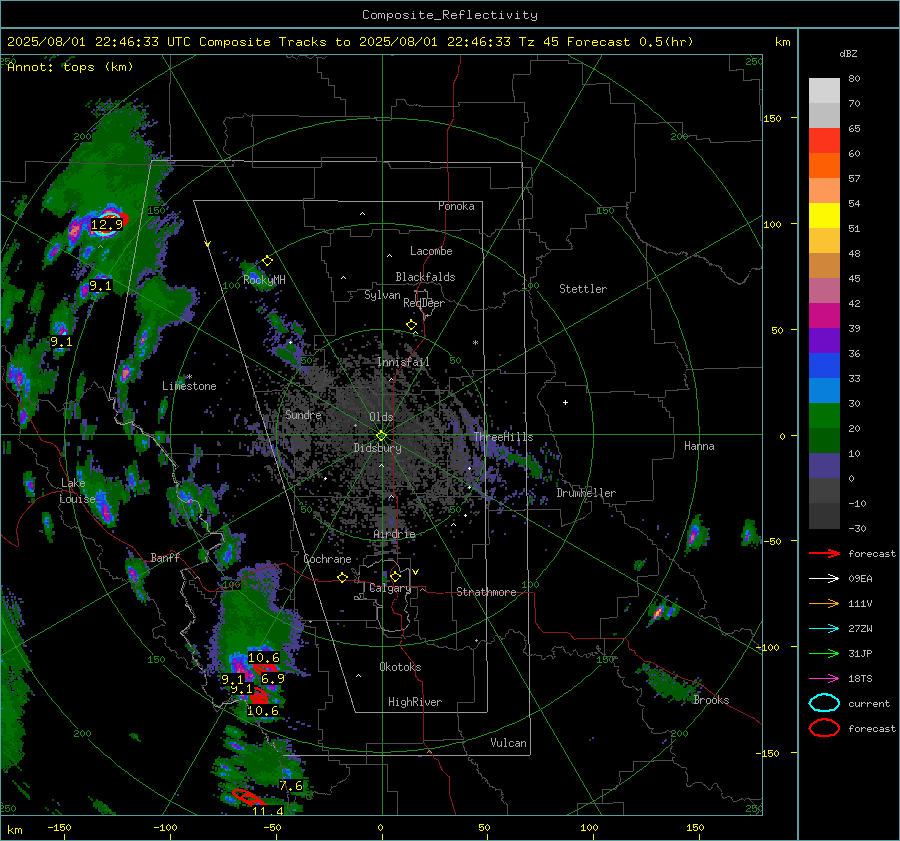The image size is (900, 841).
Task: Click the red forecast arrow in legend
Action: [824, 553]
